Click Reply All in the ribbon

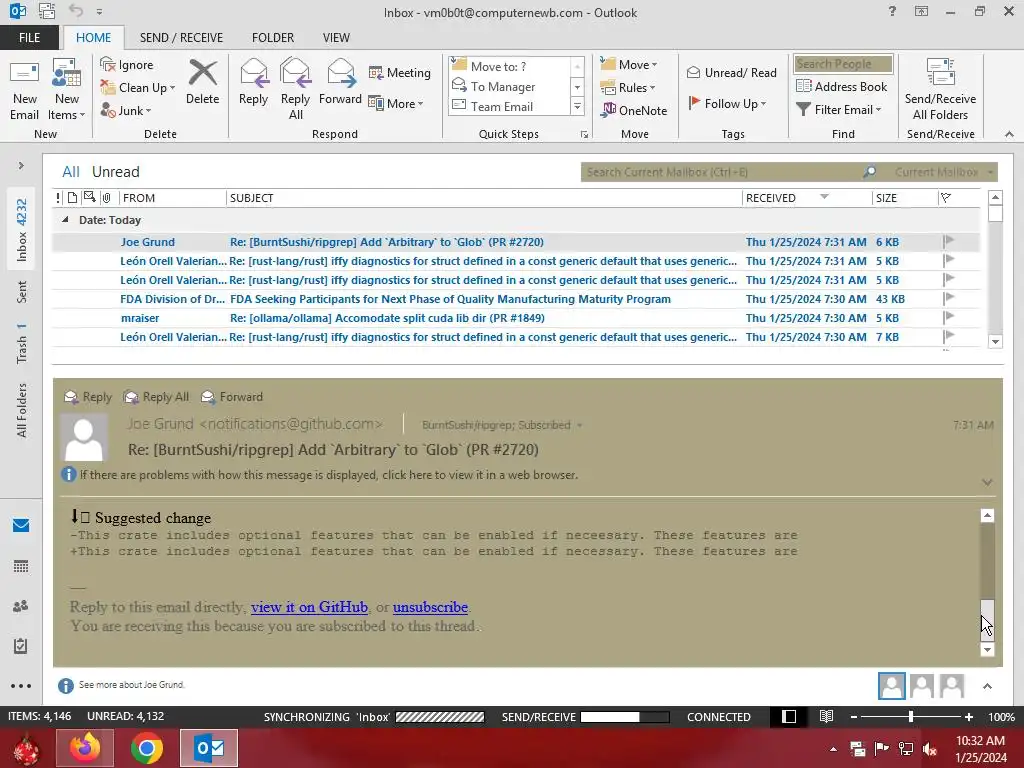pos(295,90)
